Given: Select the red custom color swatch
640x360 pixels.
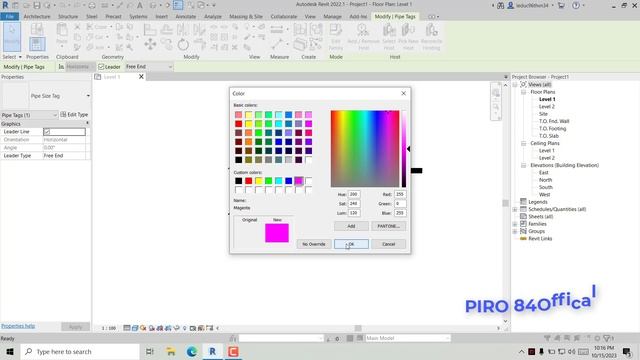Looking at the screenshot, I should click(x=249, y=180).
